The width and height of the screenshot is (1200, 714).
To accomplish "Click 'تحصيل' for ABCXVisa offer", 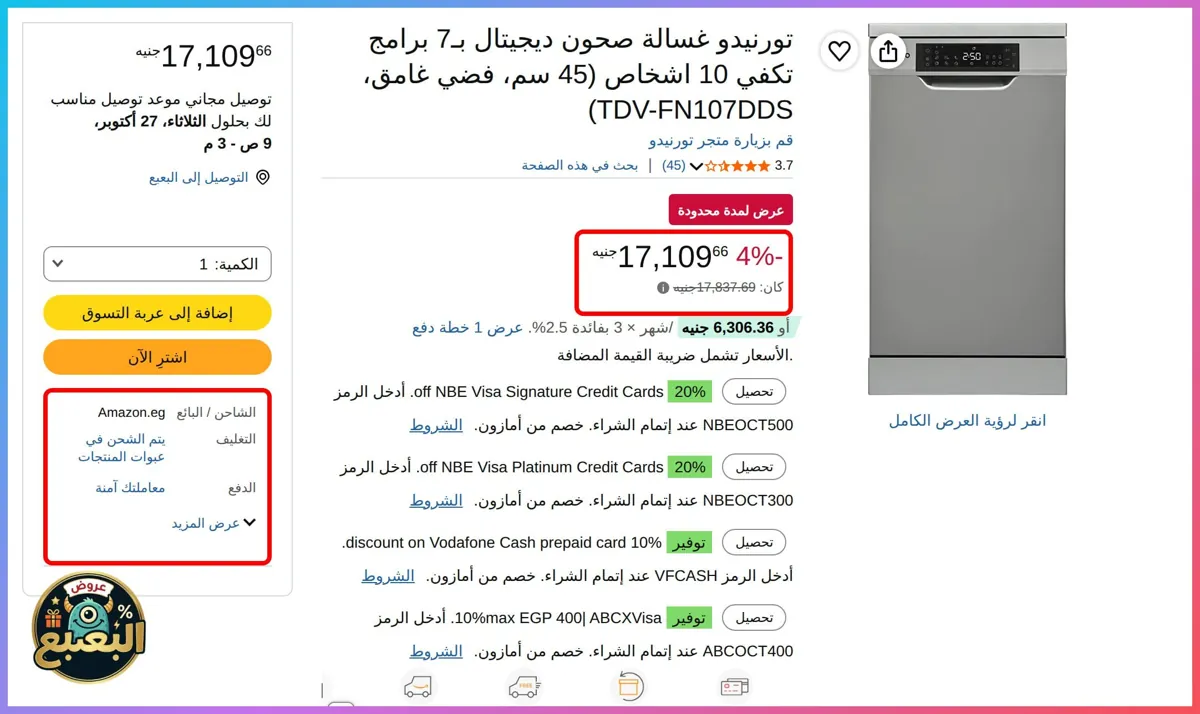I will pos(755,618).
